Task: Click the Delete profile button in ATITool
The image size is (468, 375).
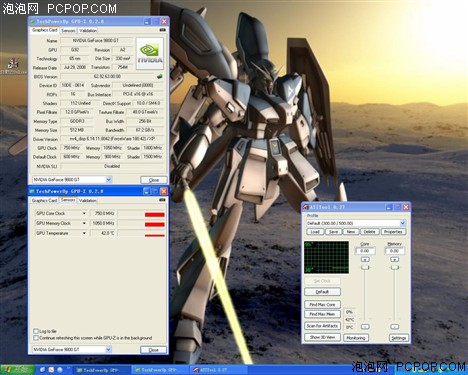Action: (x=369, y=232)
